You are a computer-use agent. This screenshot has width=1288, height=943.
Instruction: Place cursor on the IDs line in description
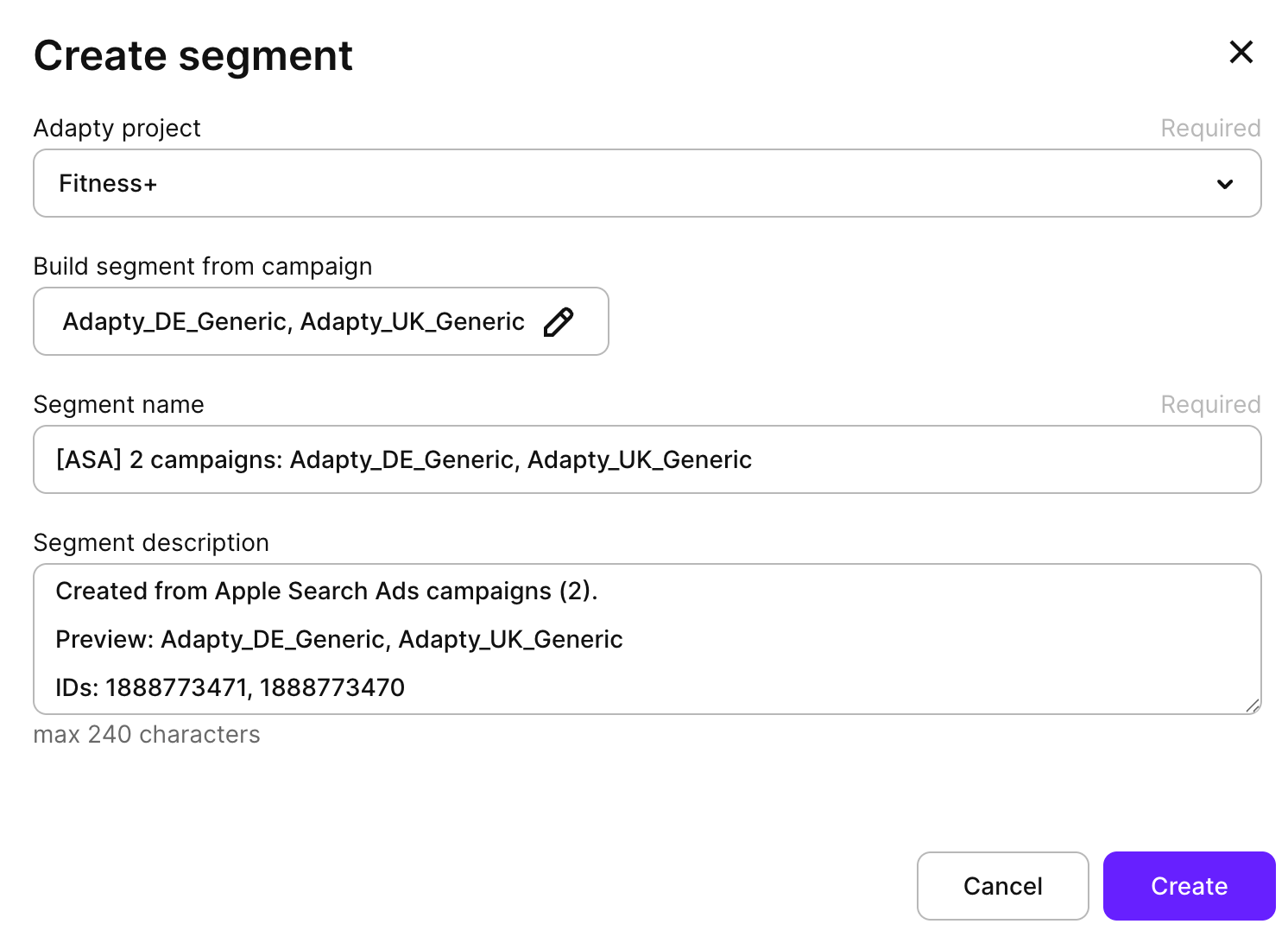pyautogui.click(x=230, y=688)
